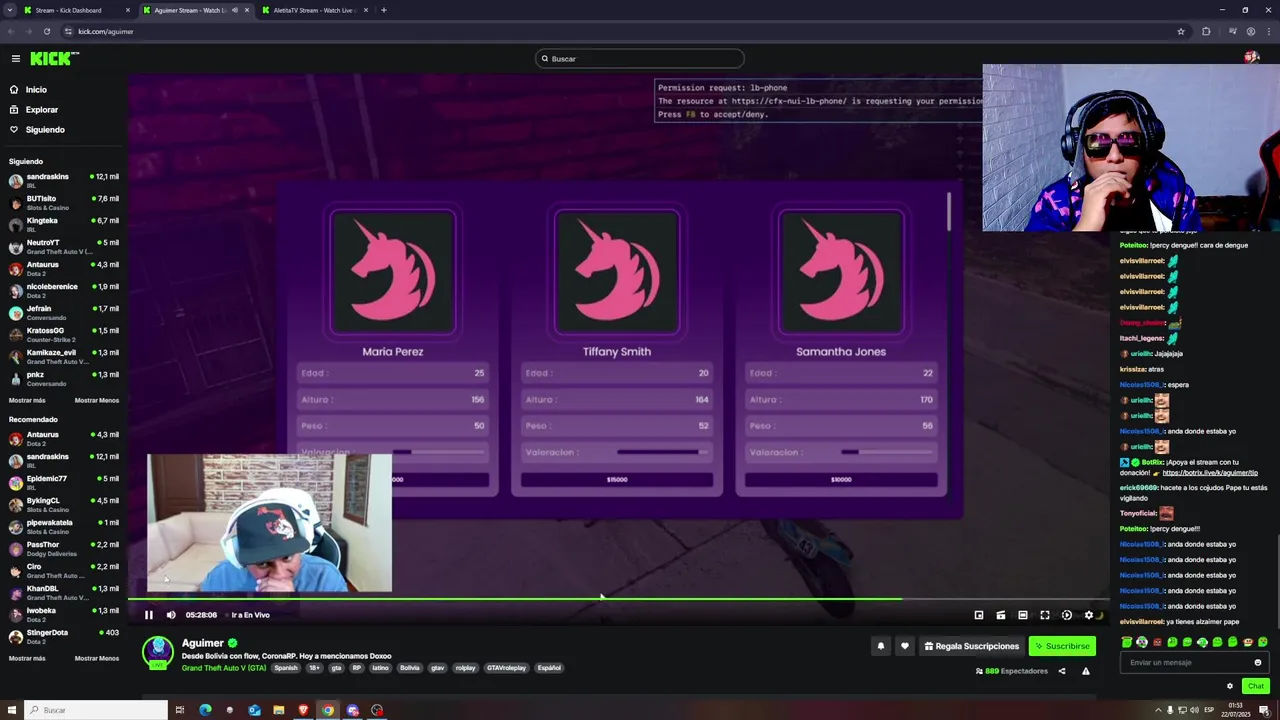Switch to Stream - Kick Dashboard tab
This screenshot has width=1280, height=720.
78,10
